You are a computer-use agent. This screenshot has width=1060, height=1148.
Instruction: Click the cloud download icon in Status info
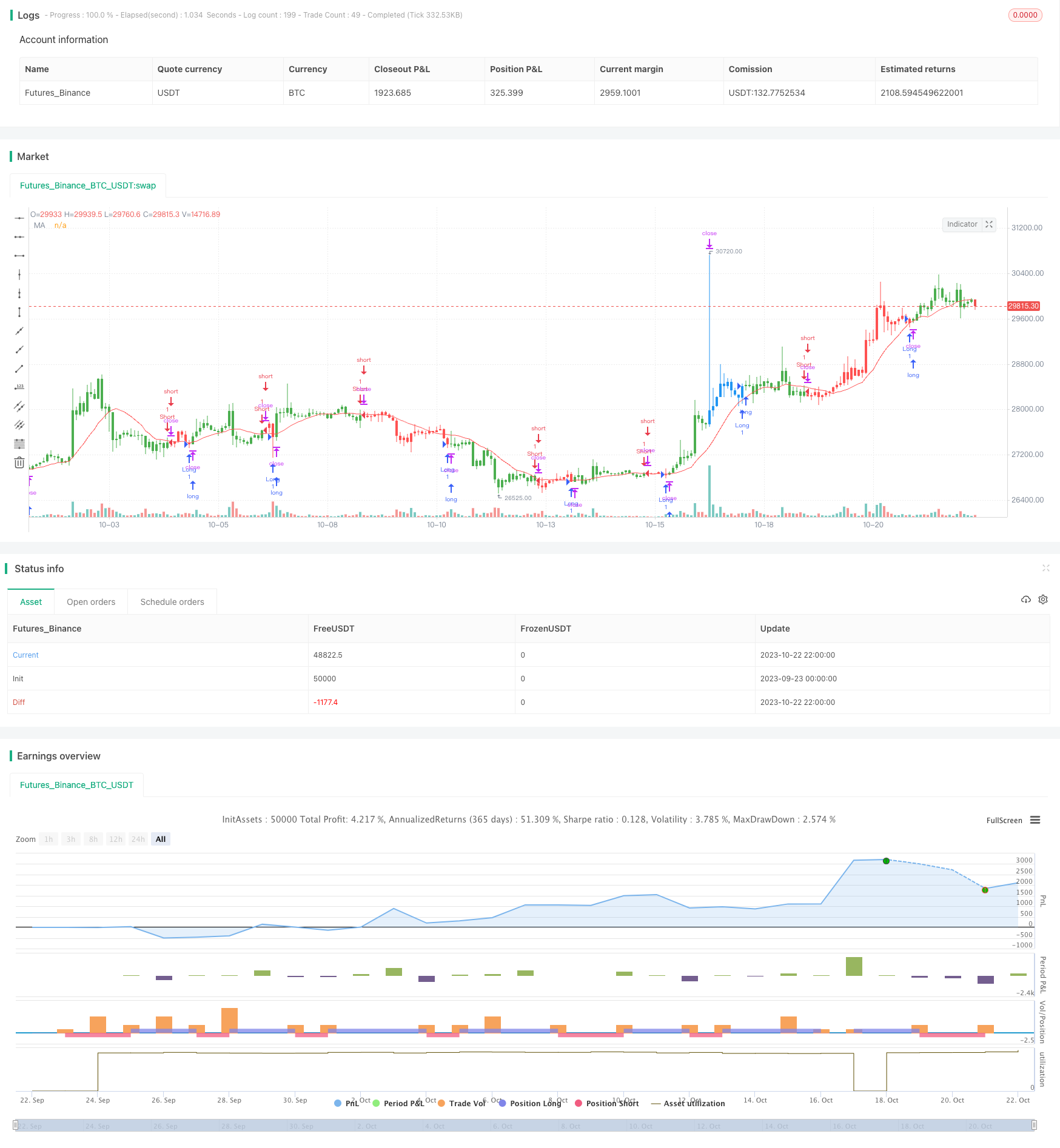pos(1026,599)
